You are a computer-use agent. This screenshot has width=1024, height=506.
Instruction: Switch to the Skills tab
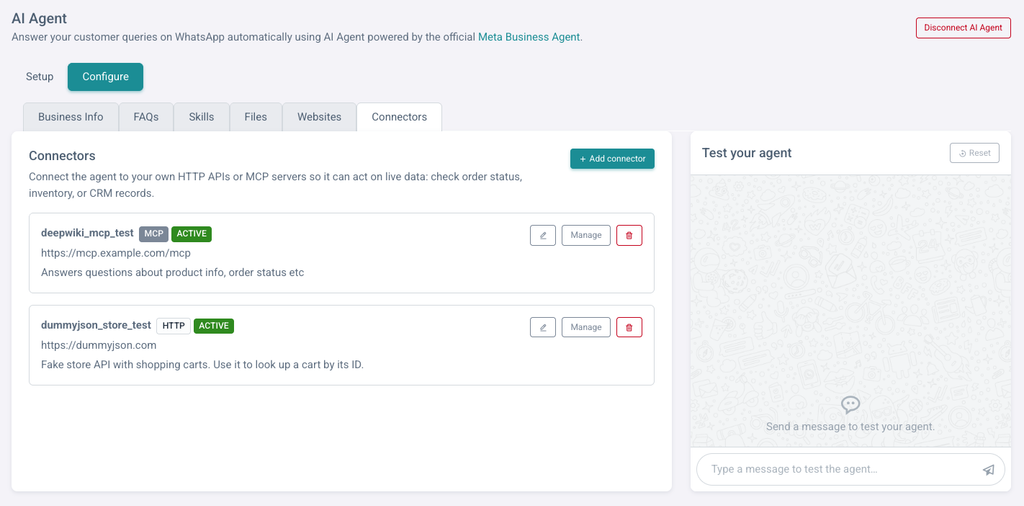pyautogui.click(x=201, y=117)
